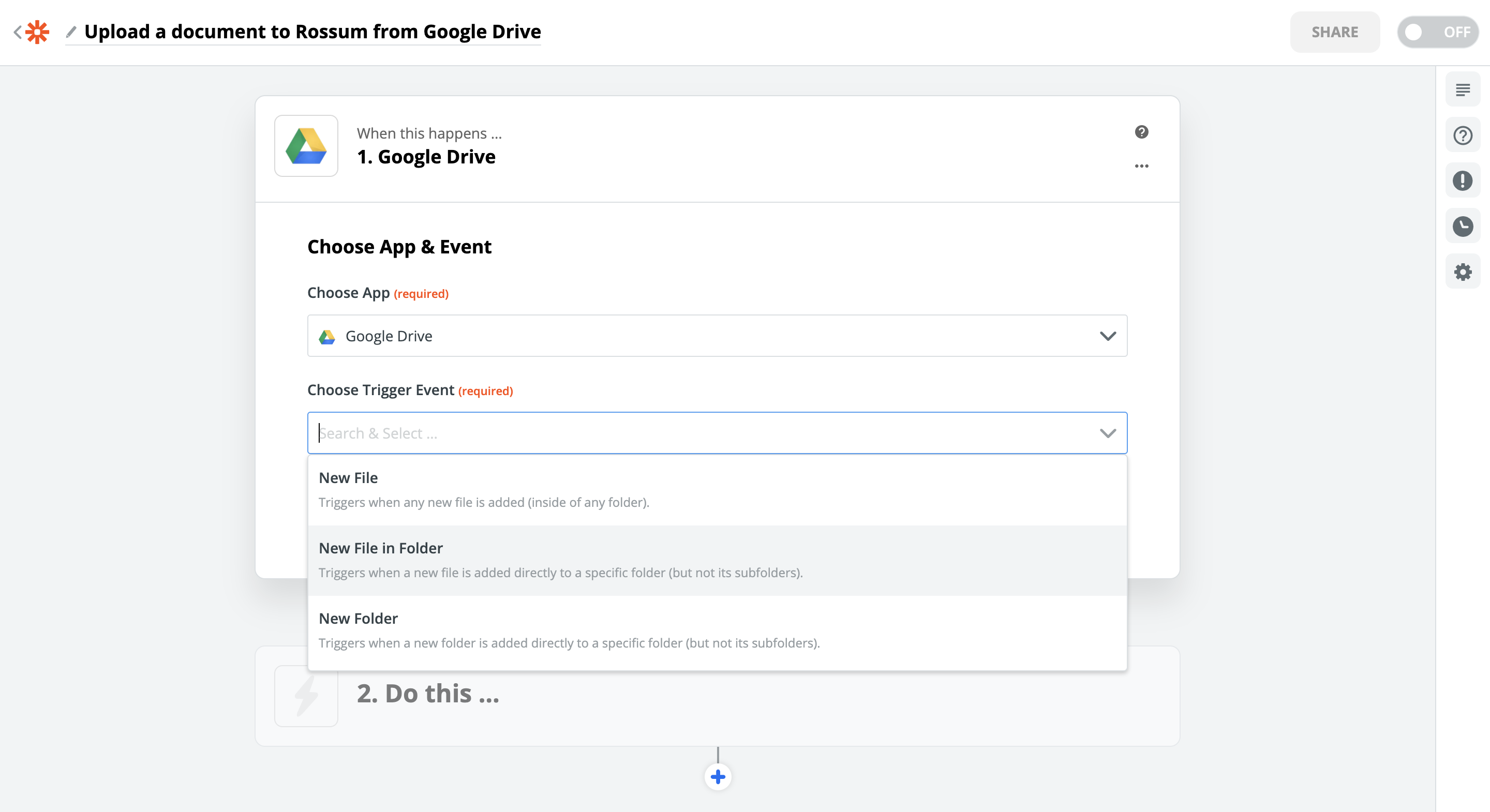
Task: Click the step help question mark icon
Action: [x=1141, y=132]
